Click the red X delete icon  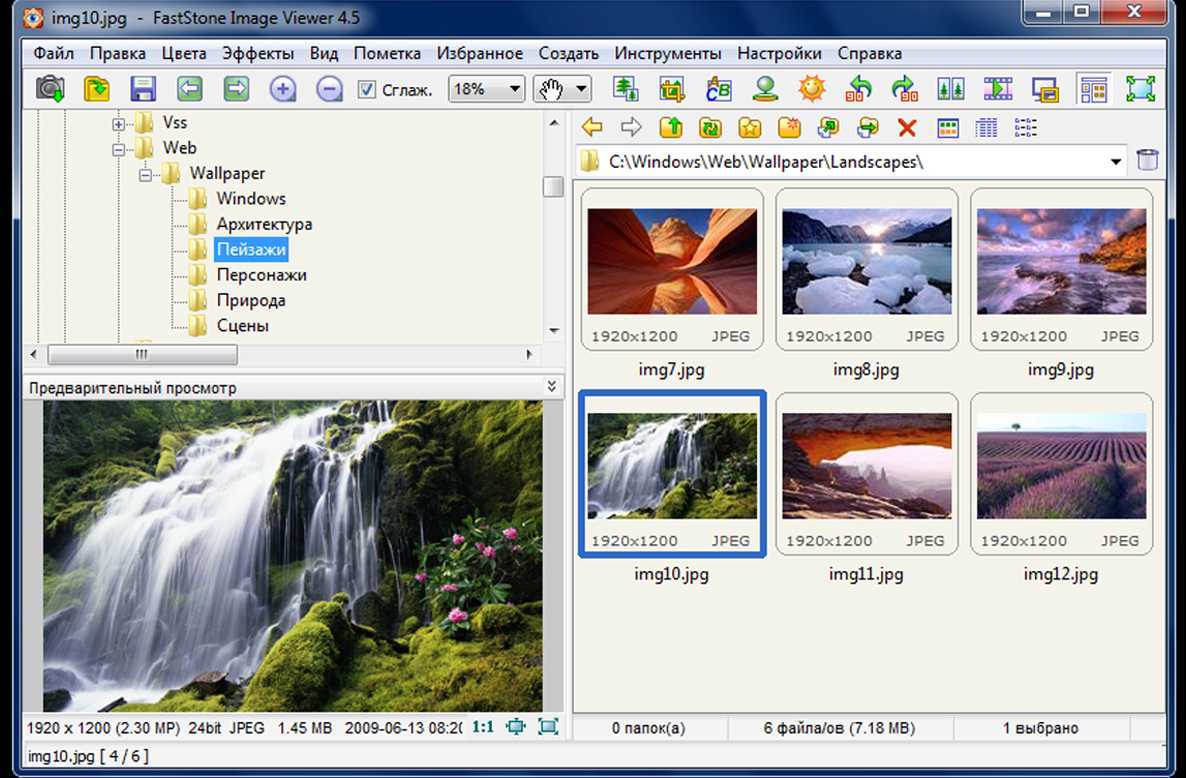click(x=907, y=128)
